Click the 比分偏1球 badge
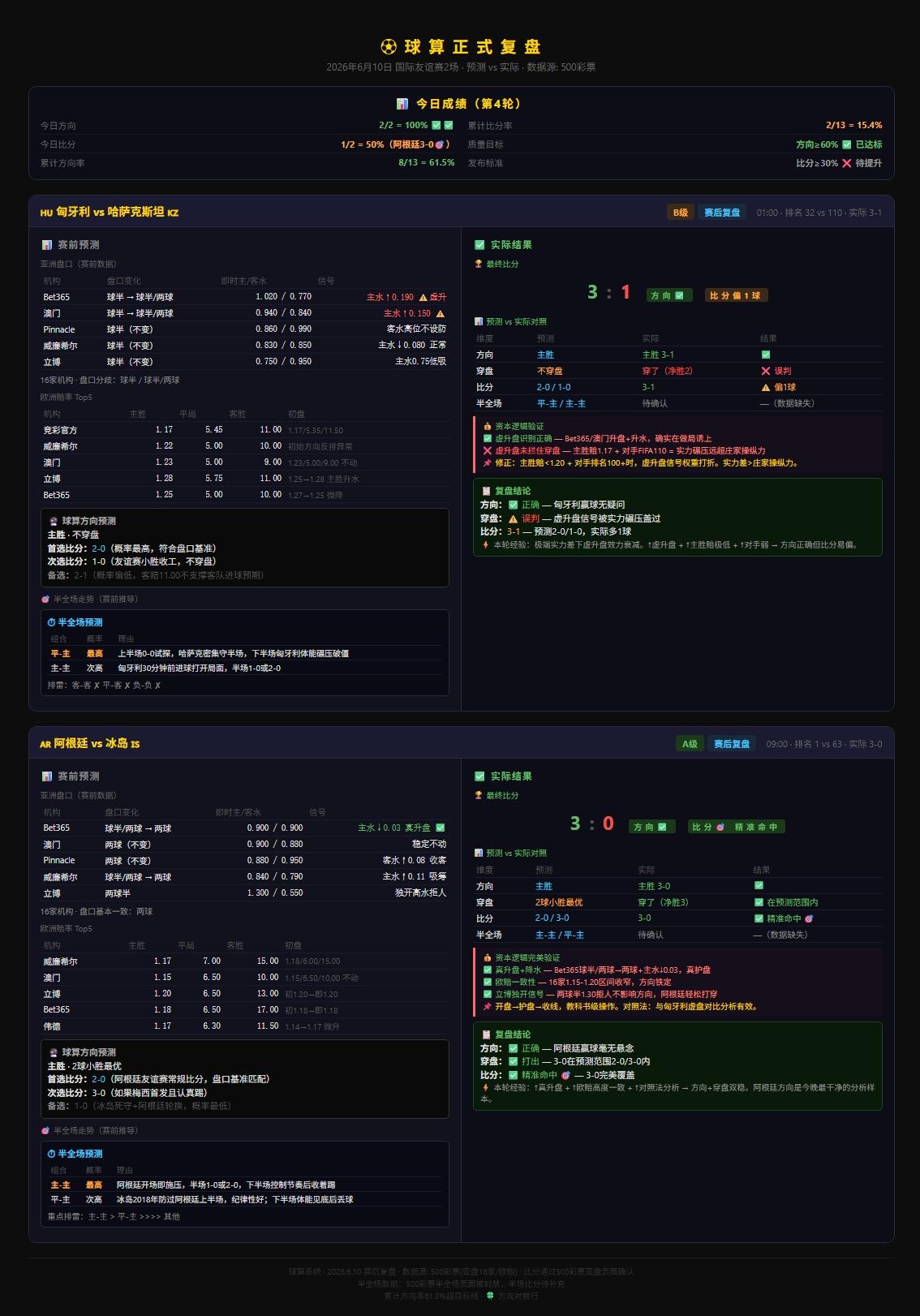920x1316 pixels. click(736, 295)
